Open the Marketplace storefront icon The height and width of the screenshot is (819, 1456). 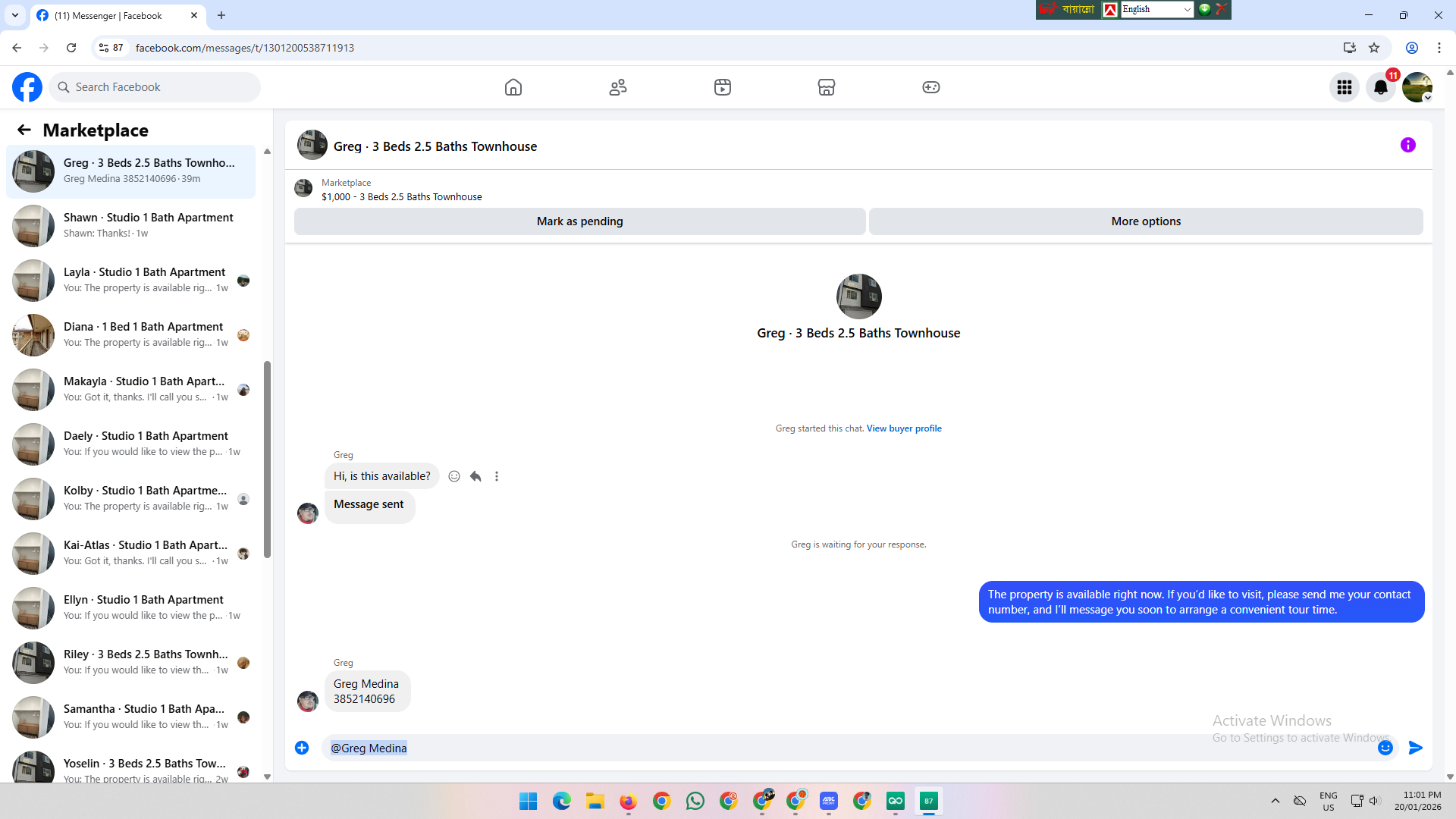coord(827,87)
